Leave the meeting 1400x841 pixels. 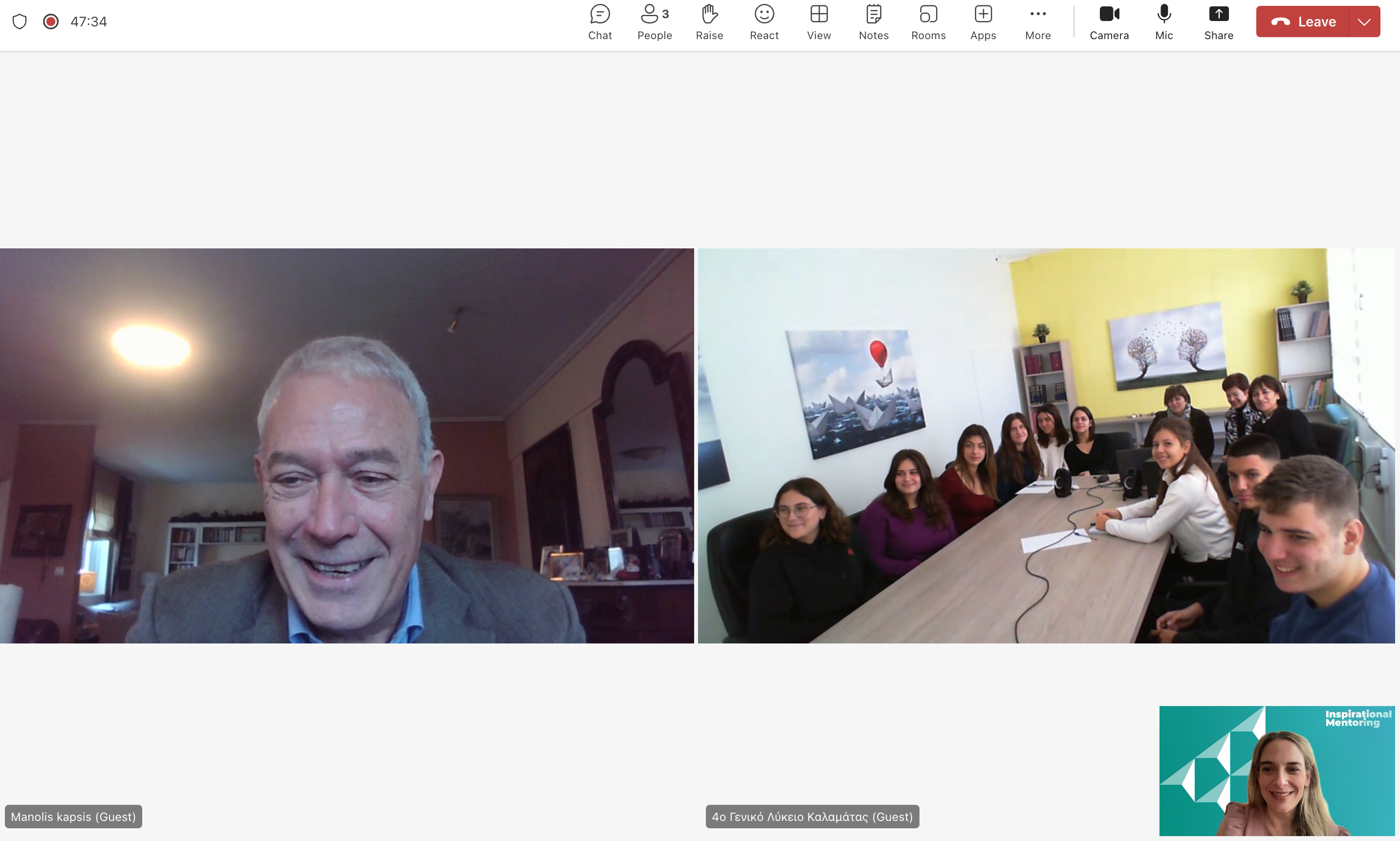coord(1303,22)
